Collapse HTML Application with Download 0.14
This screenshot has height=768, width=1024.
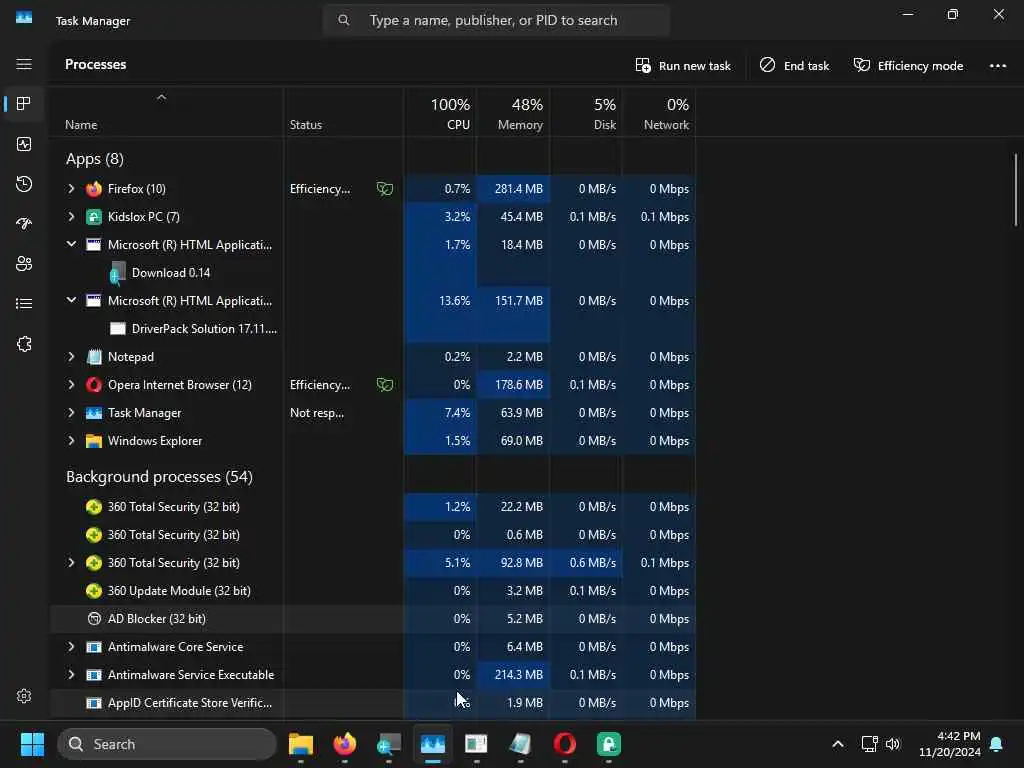[x=71, y=244]
